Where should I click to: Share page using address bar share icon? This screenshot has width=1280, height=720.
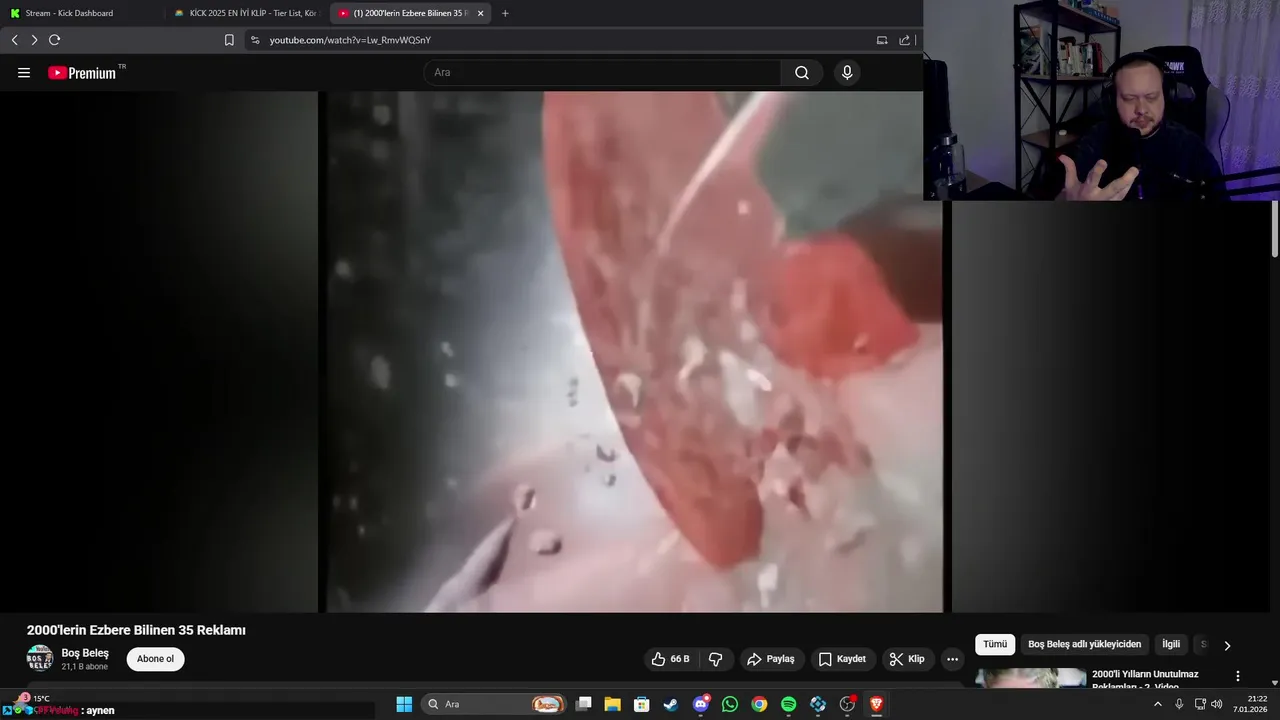point(905,40)
